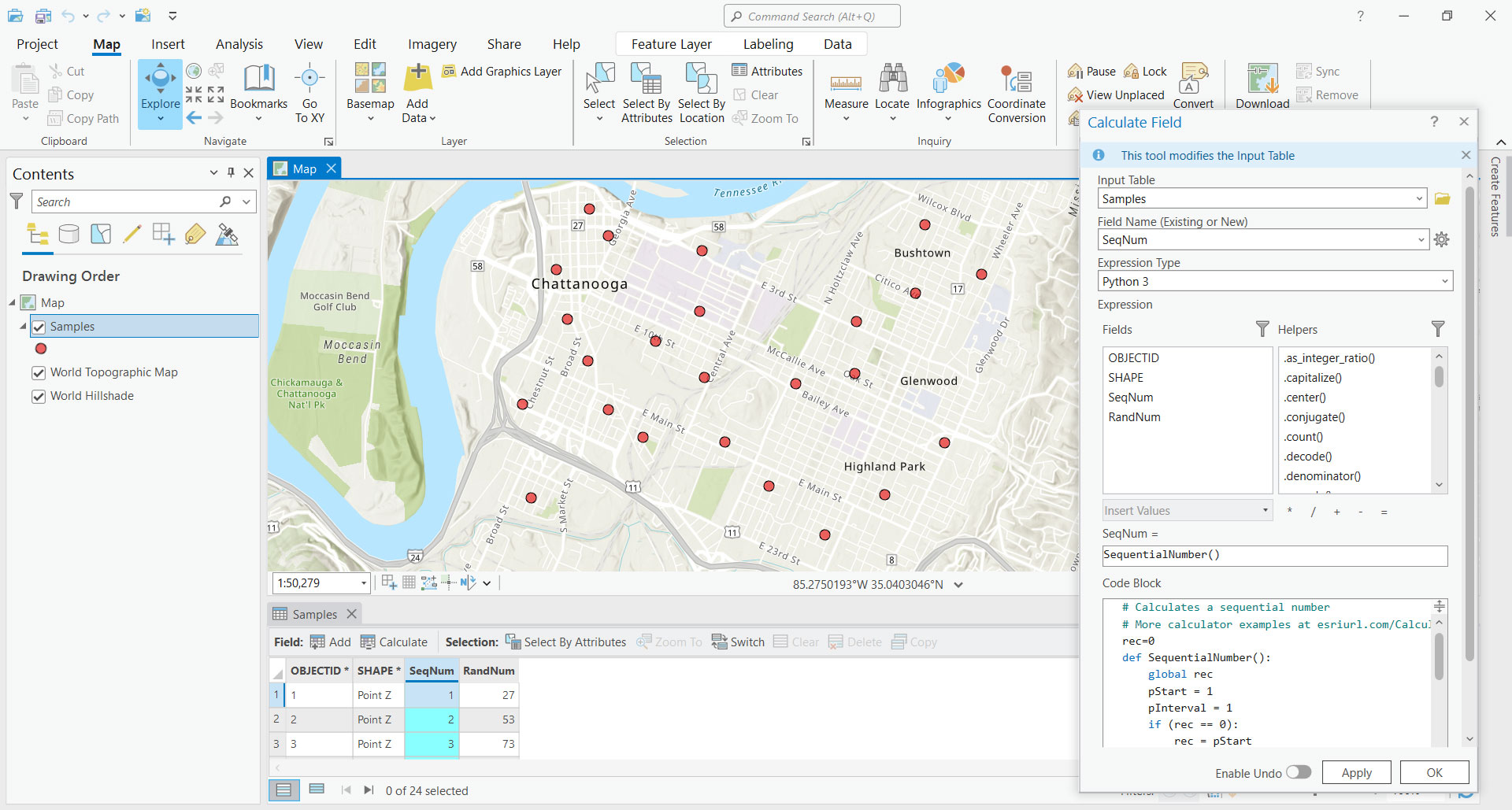Uncheck the Samples layer checkbox

[39, 327]
